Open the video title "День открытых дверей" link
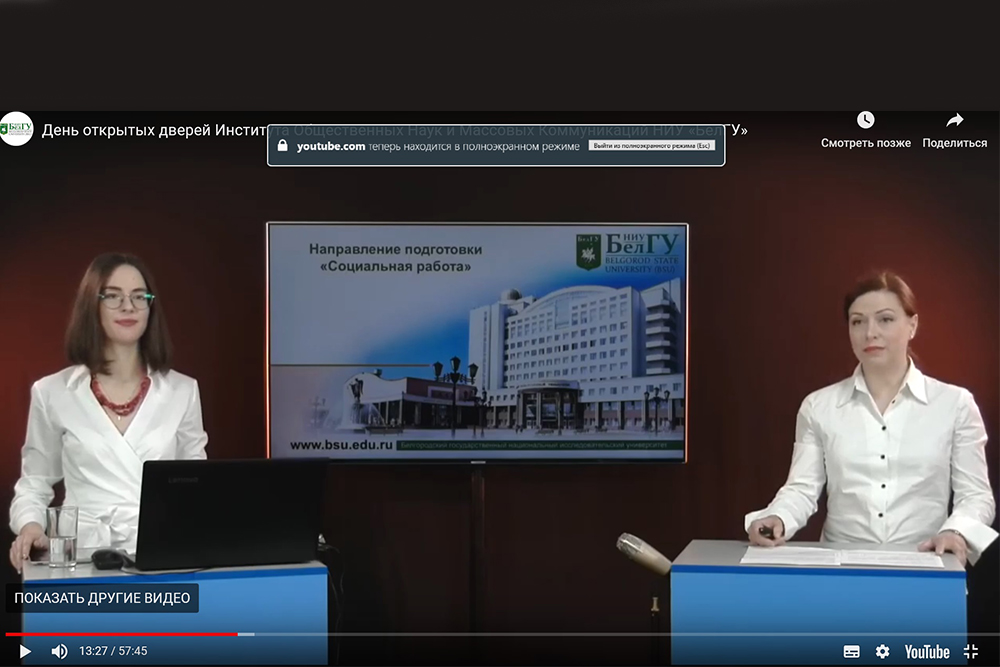 [150, 131]
